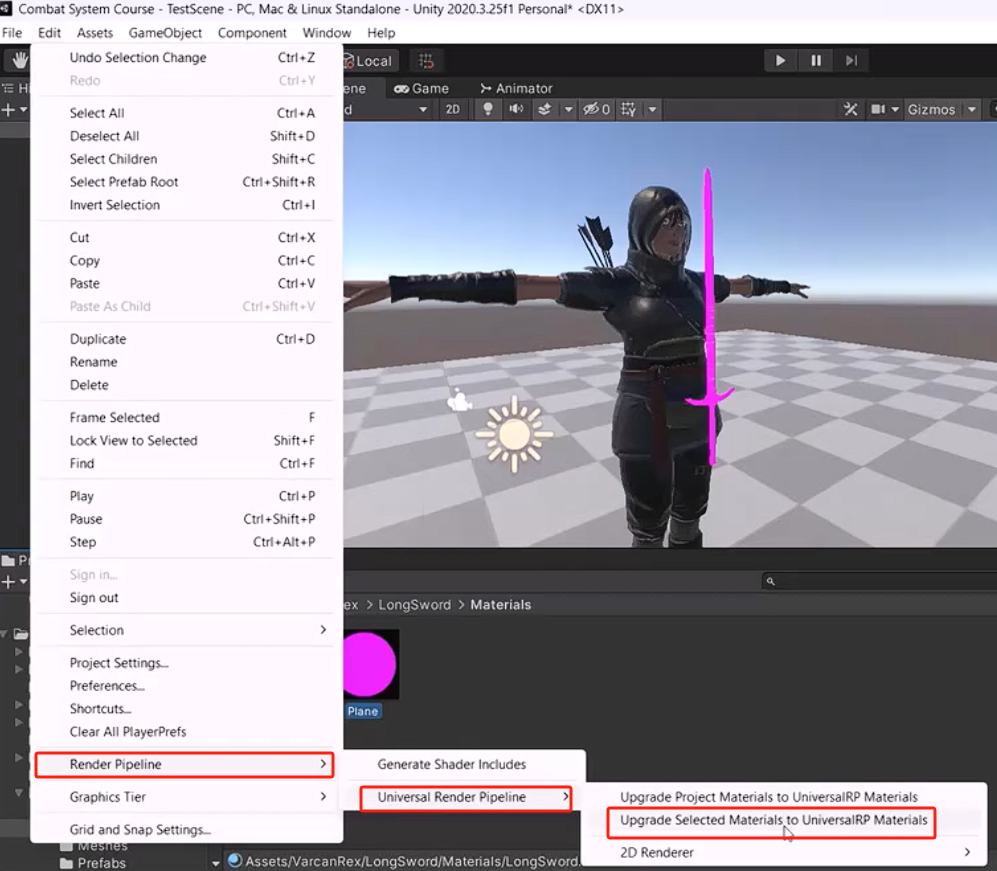Open shading mode dropdown in scene view
Image resolution: width=997 pixels, height=871 pixels.
tap(388, 109)
